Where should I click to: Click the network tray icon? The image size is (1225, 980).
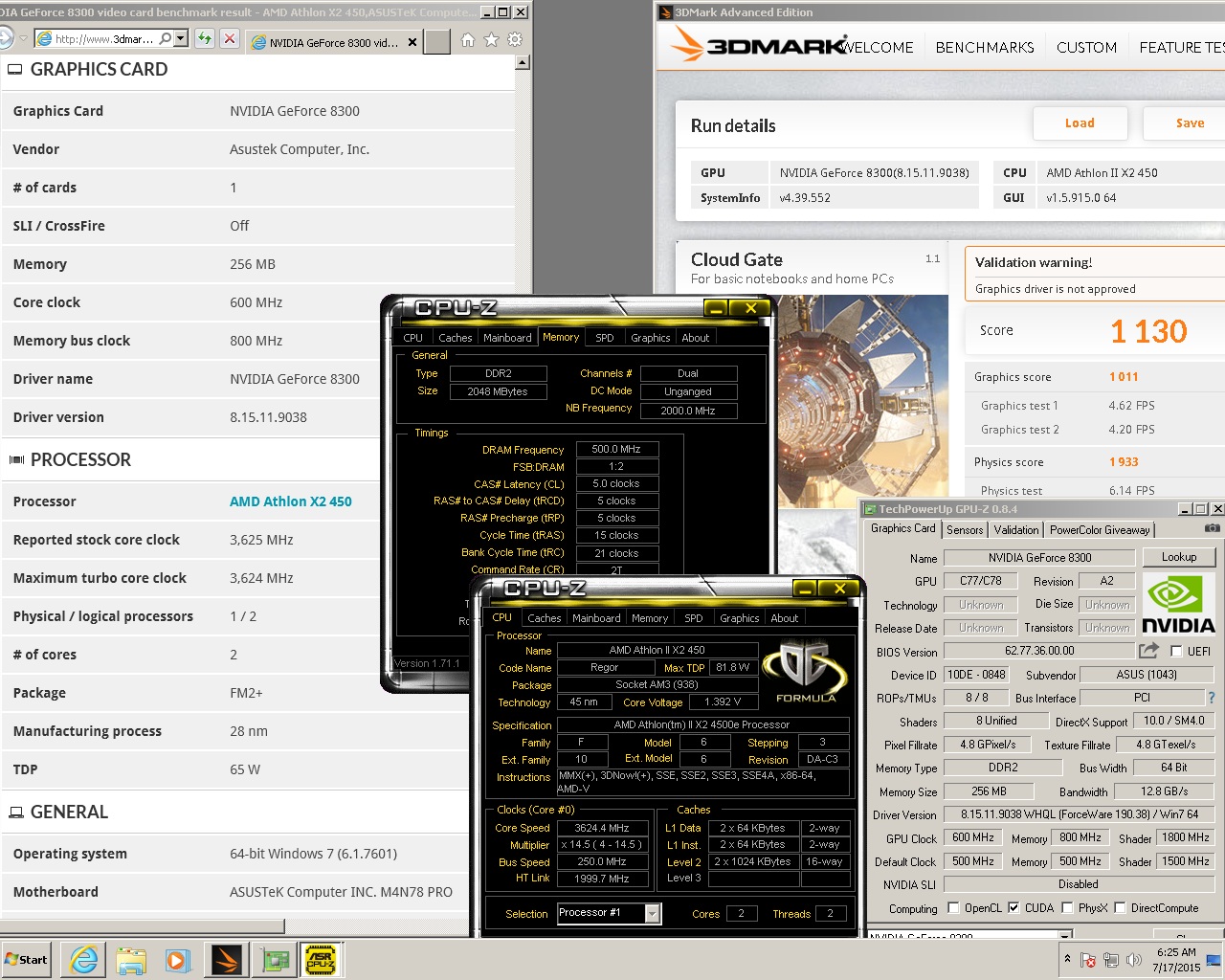coord(1111,960)
